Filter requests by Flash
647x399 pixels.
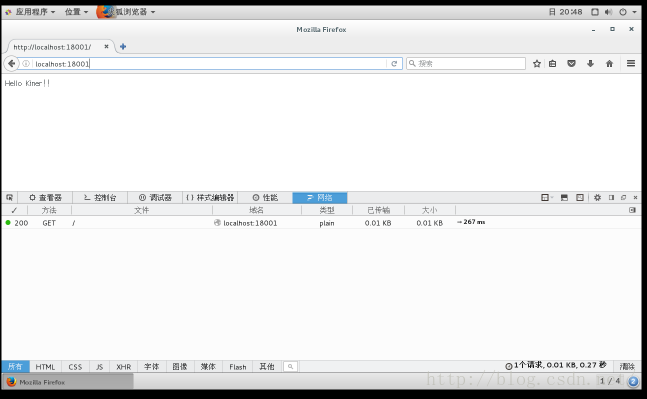238,366
